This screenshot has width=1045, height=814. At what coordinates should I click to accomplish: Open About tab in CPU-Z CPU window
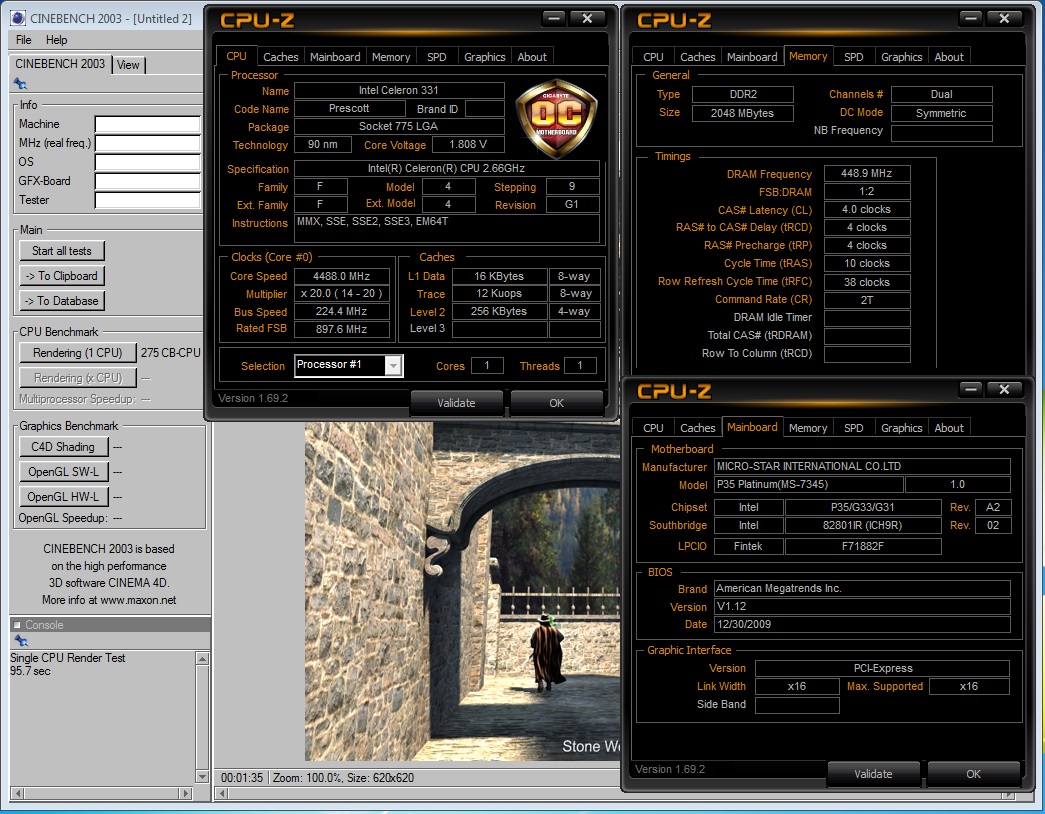[532, 57]
